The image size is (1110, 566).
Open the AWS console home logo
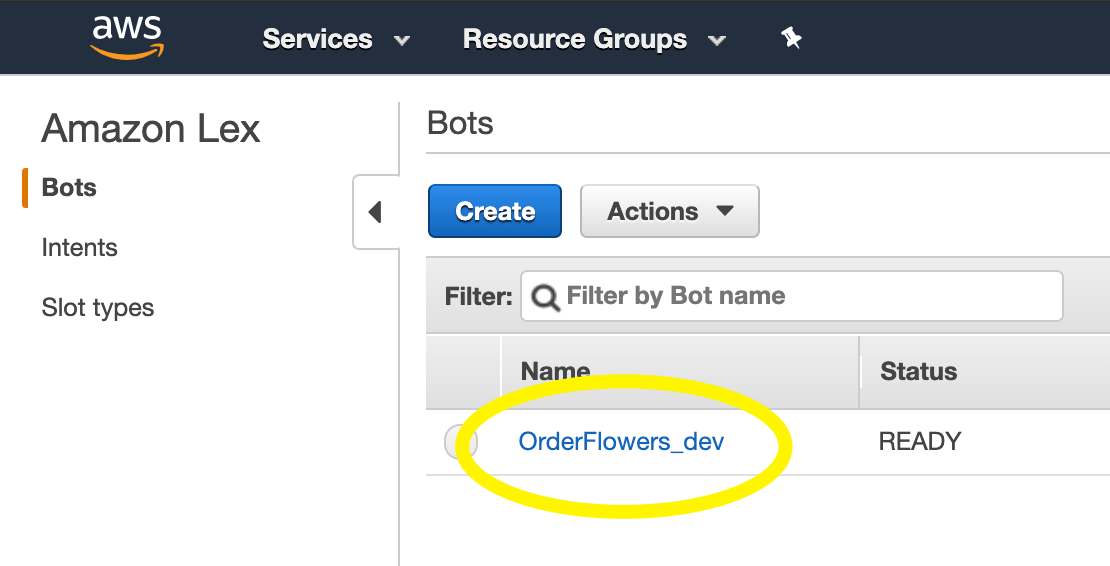(127, 37)
